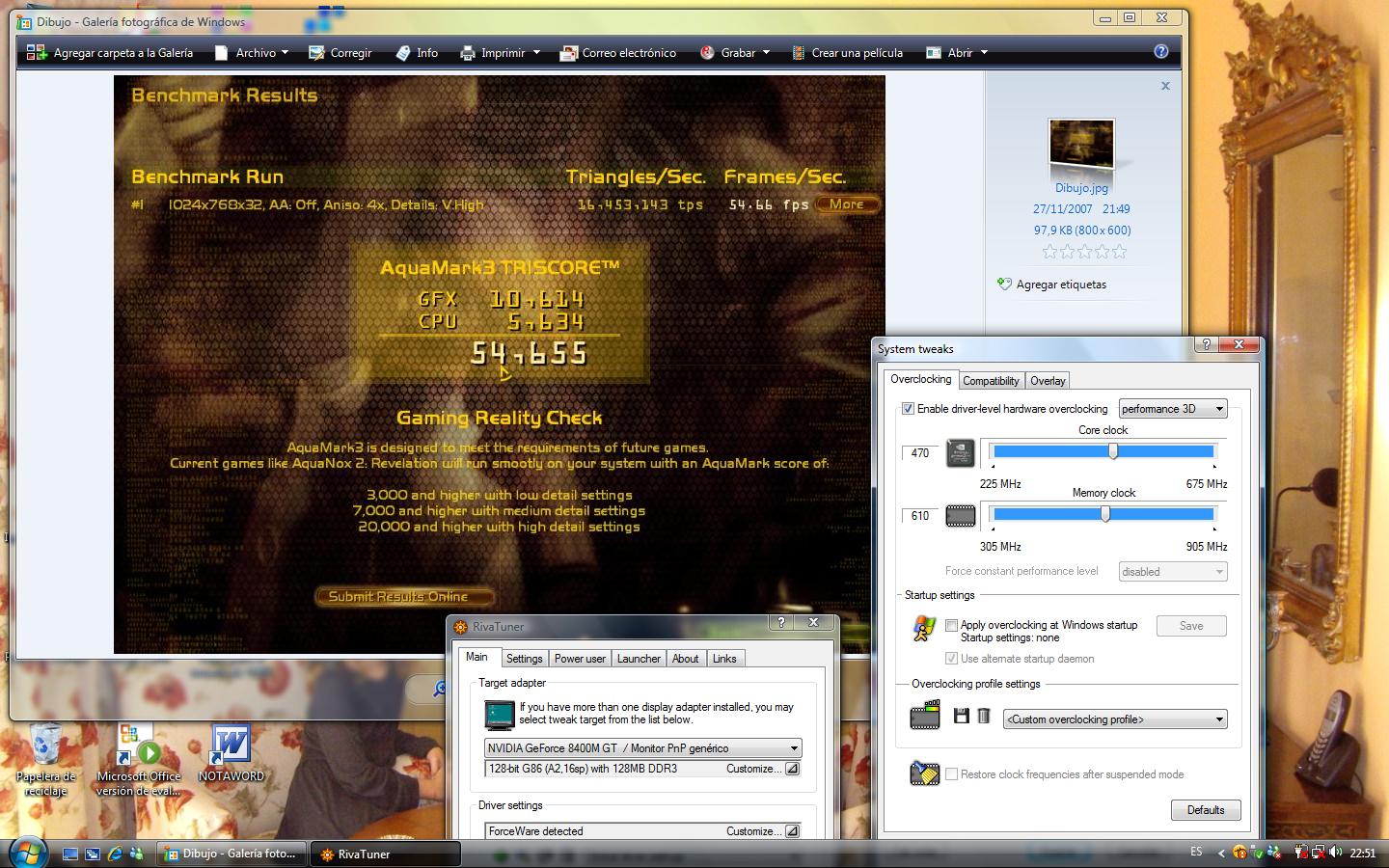Click the Agregar carpeta a la Galería icon

pos(37,53)
